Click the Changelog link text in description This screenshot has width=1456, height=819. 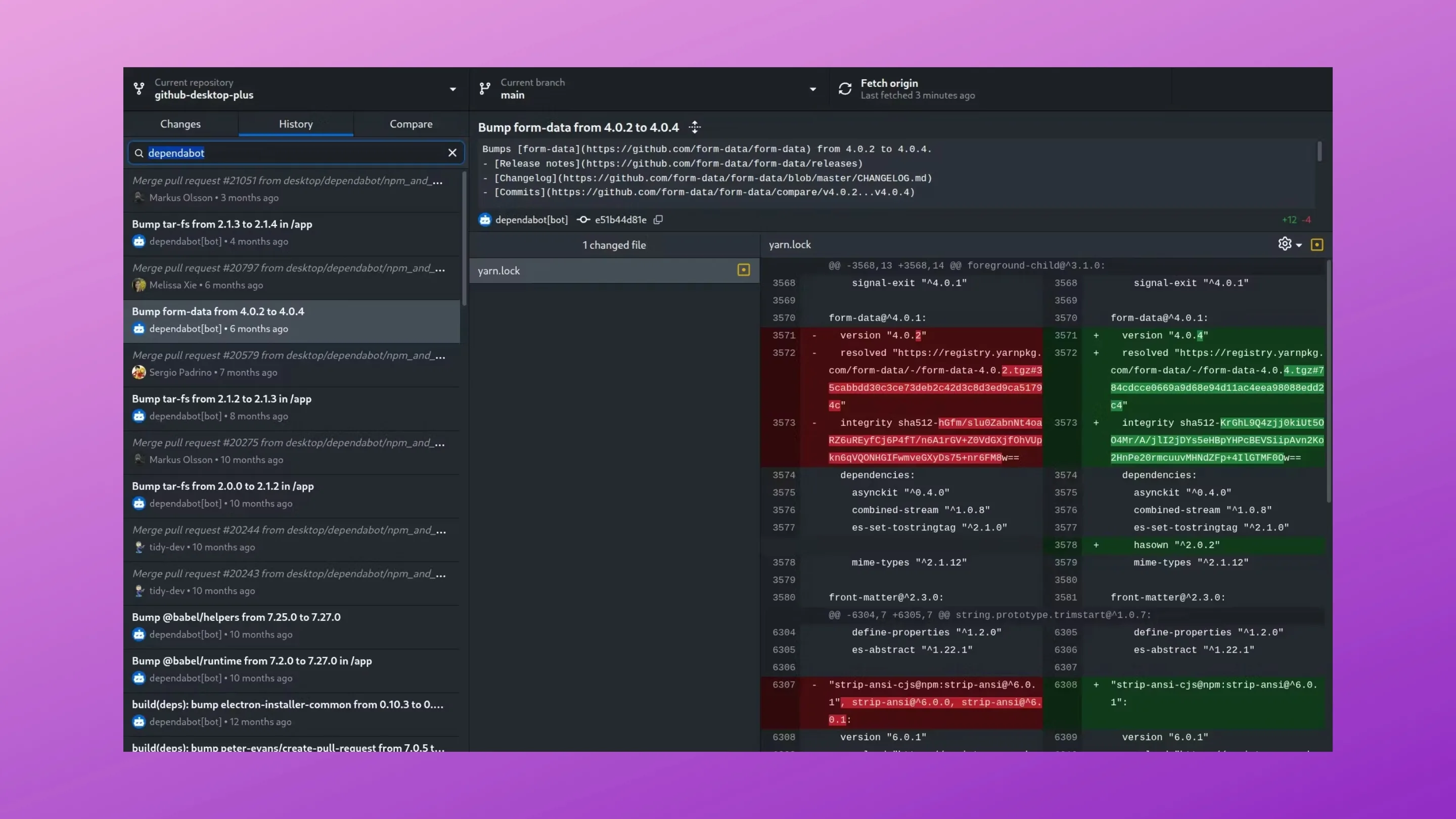pyautogui.click(x=713, y=178)
